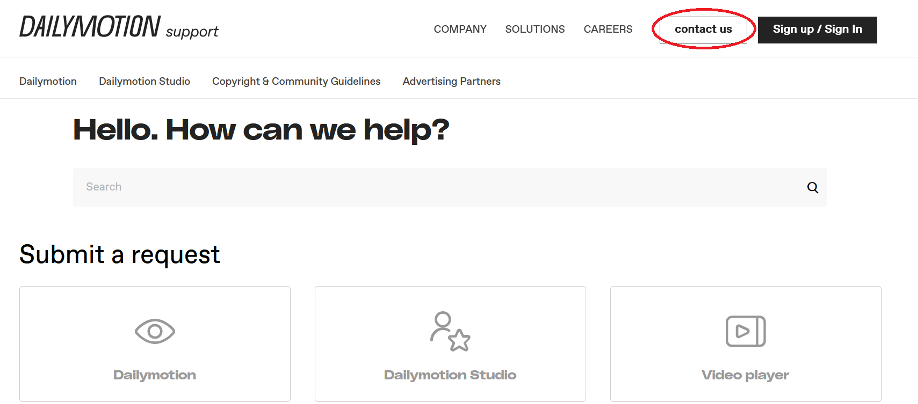Click the user star icon for Dailymotion Studio
This screenshot has width=918, height=404.
pos(450,331)
